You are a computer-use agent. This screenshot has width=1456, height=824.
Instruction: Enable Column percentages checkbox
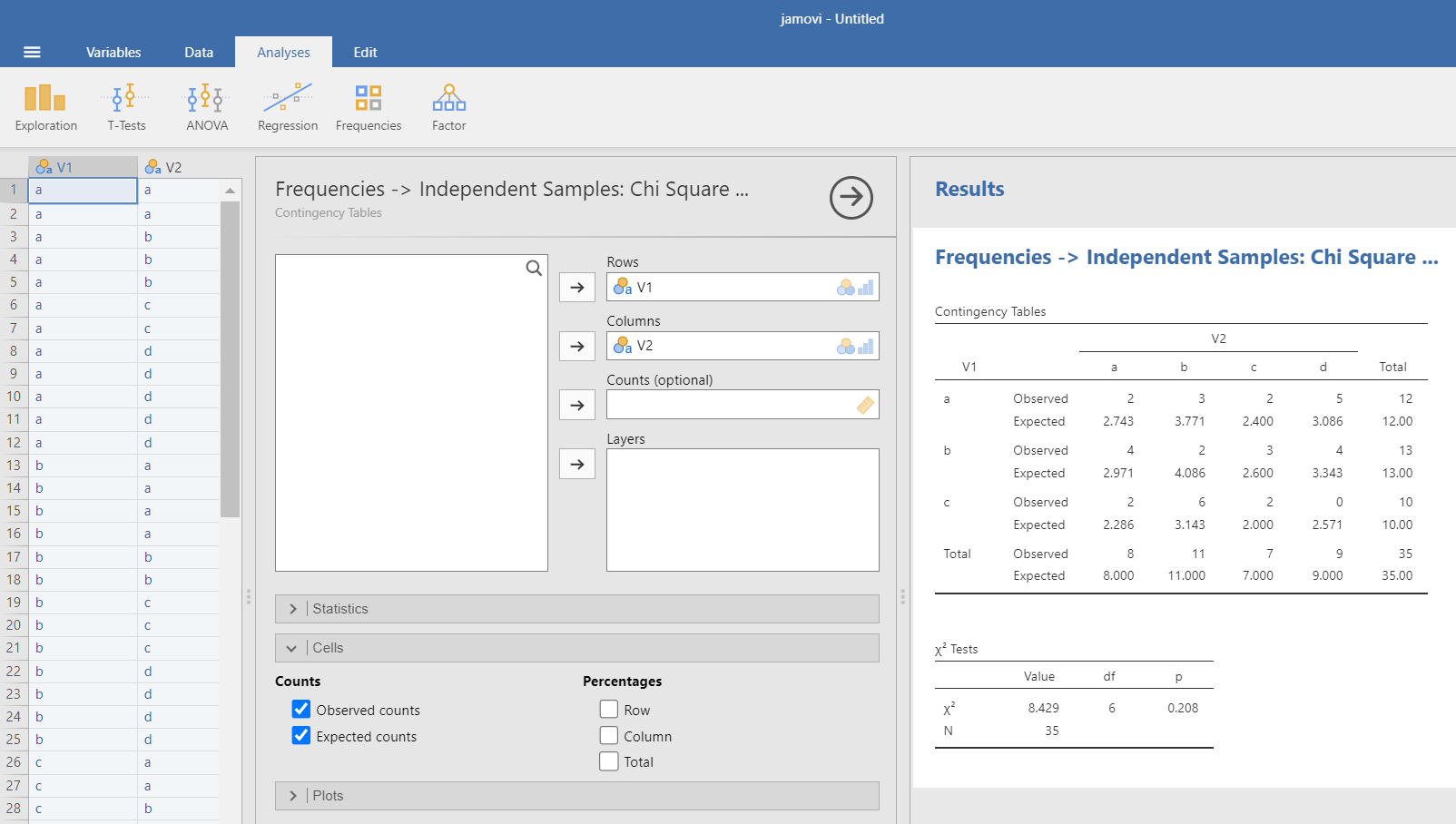(x=609, y=735)
